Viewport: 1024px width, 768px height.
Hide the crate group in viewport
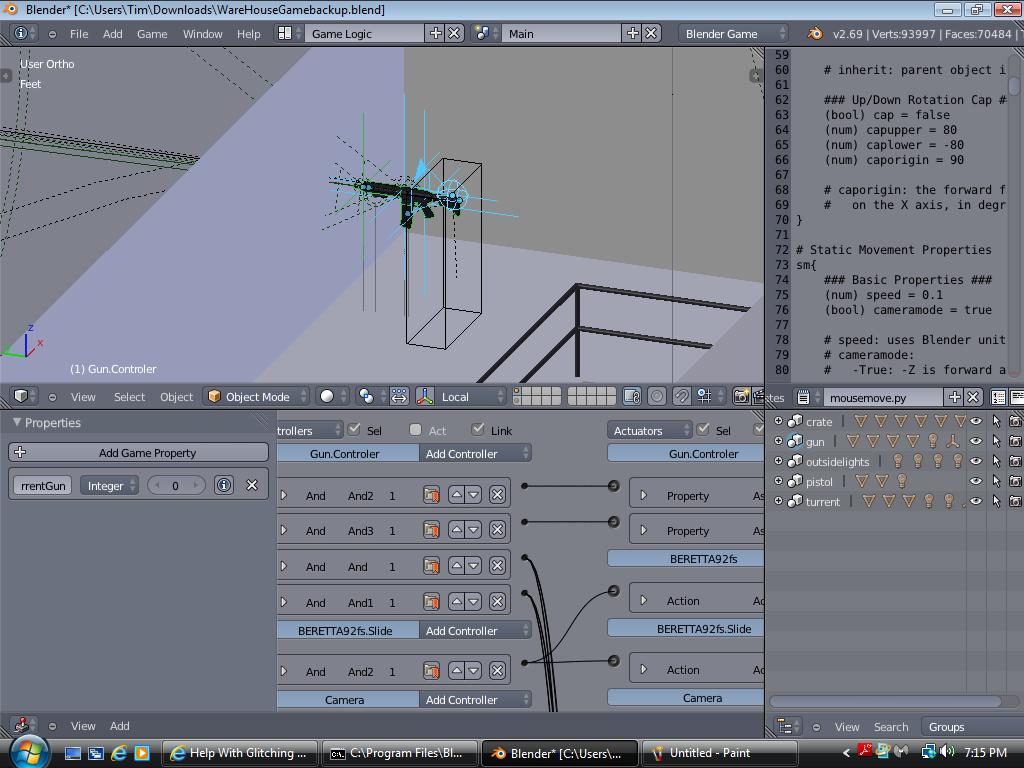pos(976,421)
